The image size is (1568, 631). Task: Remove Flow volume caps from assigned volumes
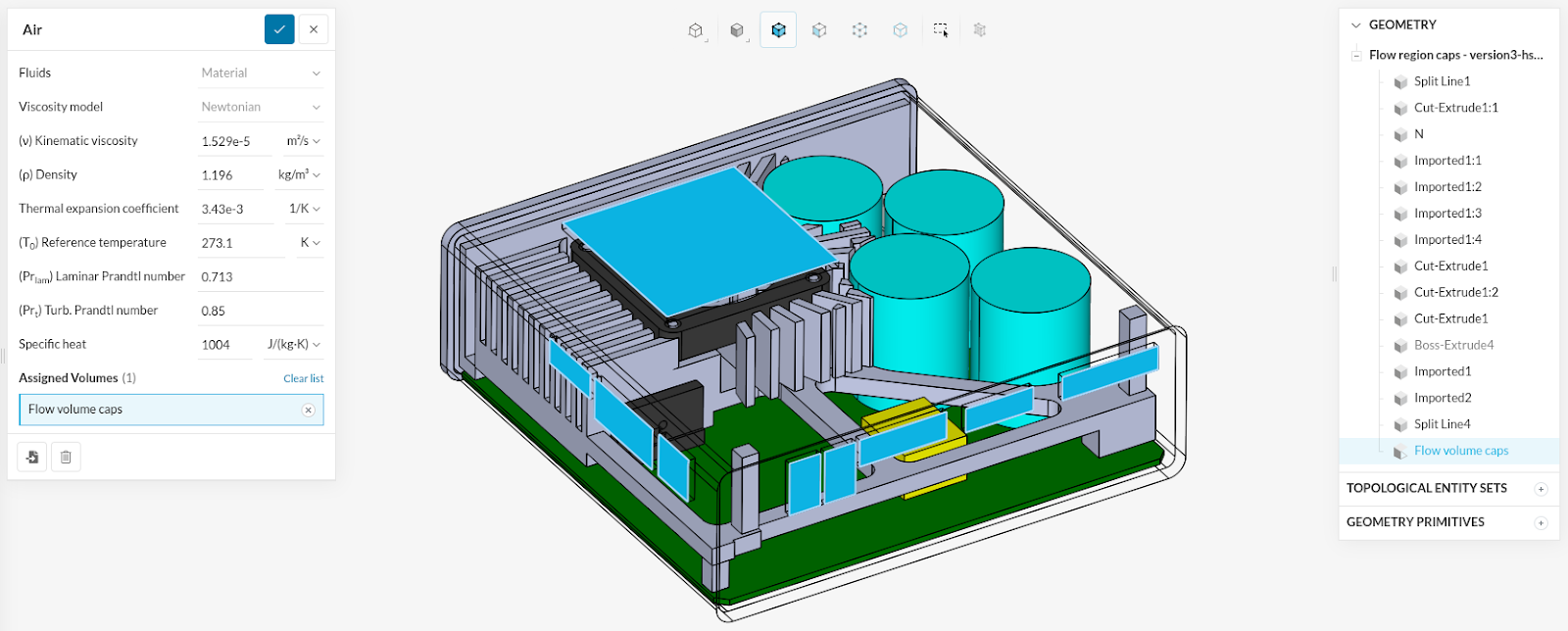tap(308, 411)
